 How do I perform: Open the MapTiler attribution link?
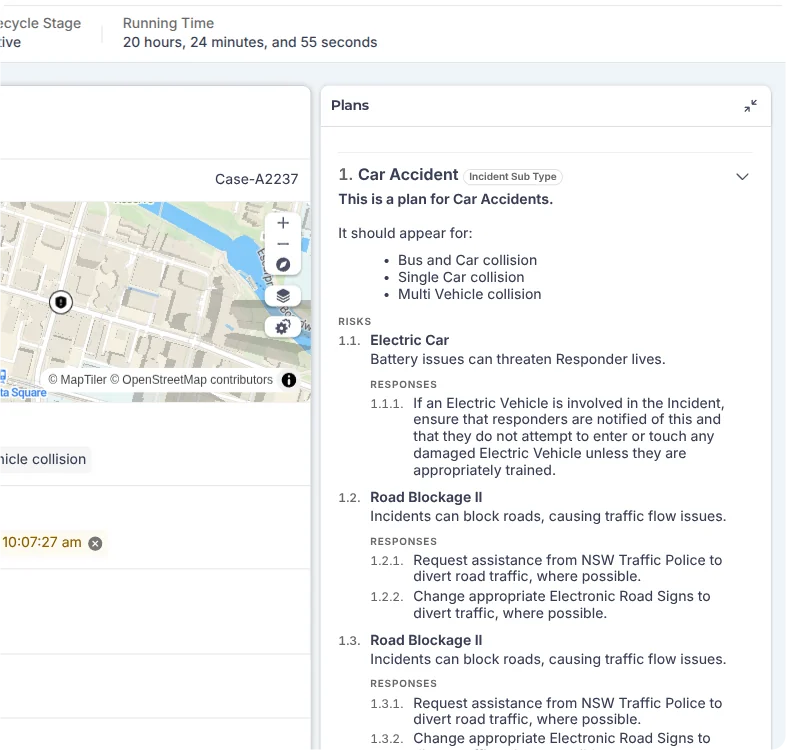pos(77,380)
